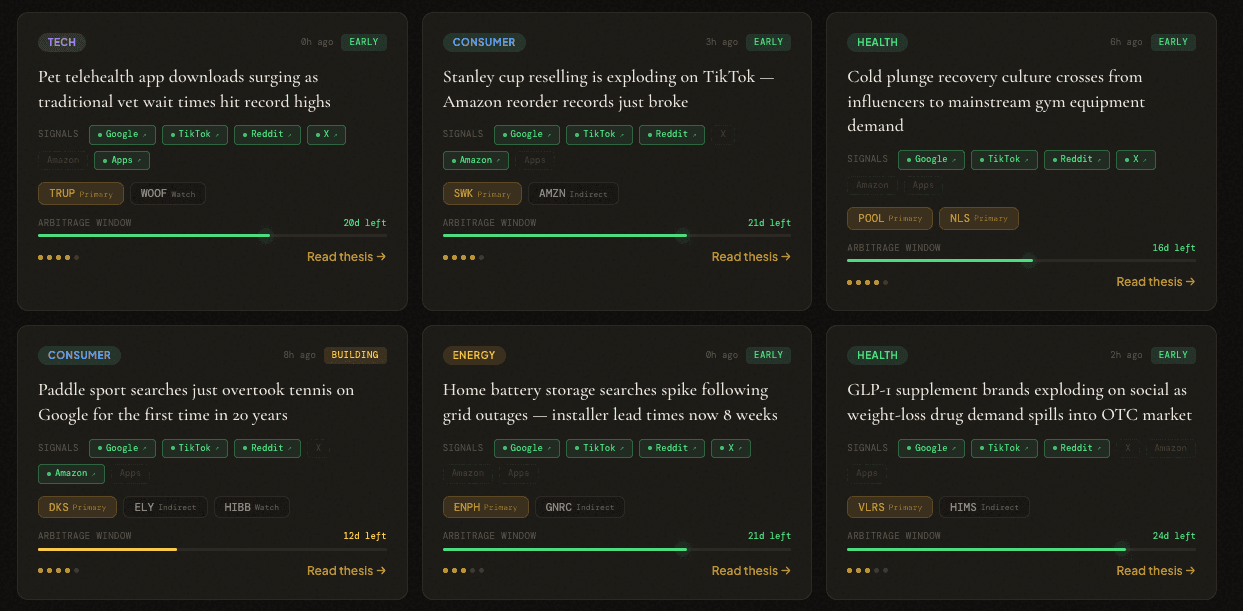Open Google signal on GLP-1 supplement card

[x=931, y=448]
